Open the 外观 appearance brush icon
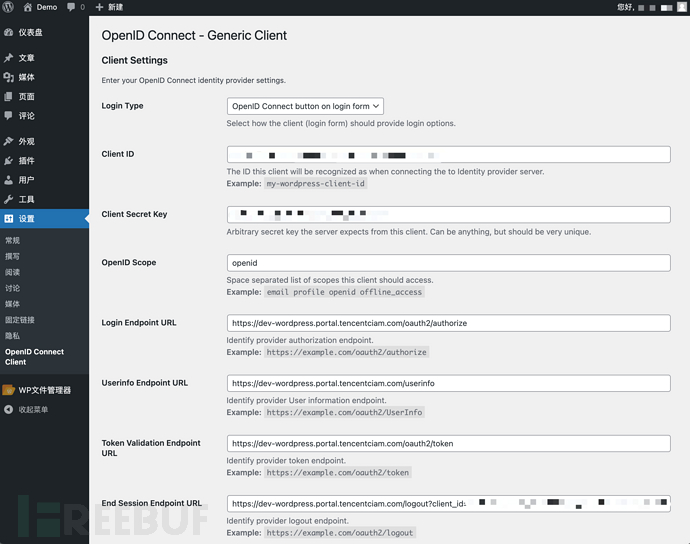Viewport: 690px width, 544px height. tap(8, 141)
